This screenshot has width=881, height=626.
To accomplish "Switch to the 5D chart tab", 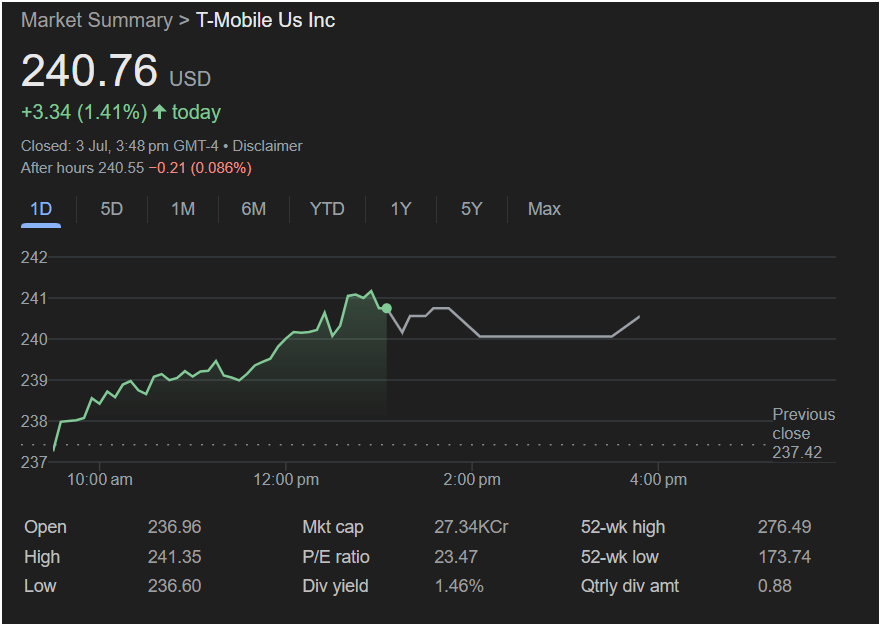I will pos(111,209).
